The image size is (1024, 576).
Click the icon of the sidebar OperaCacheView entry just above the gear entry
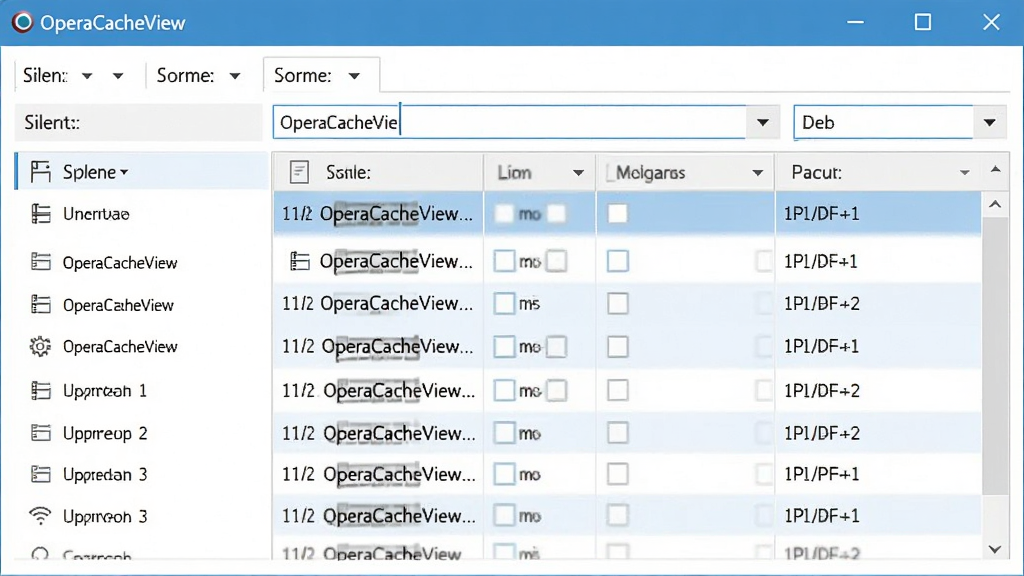coord(40,304)
